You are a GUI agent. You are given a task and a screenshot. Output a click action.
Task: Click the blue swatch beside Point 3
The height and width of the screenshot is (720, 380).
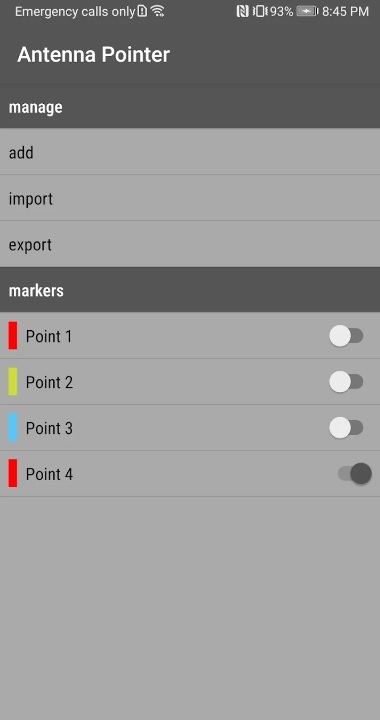[13, 428]
